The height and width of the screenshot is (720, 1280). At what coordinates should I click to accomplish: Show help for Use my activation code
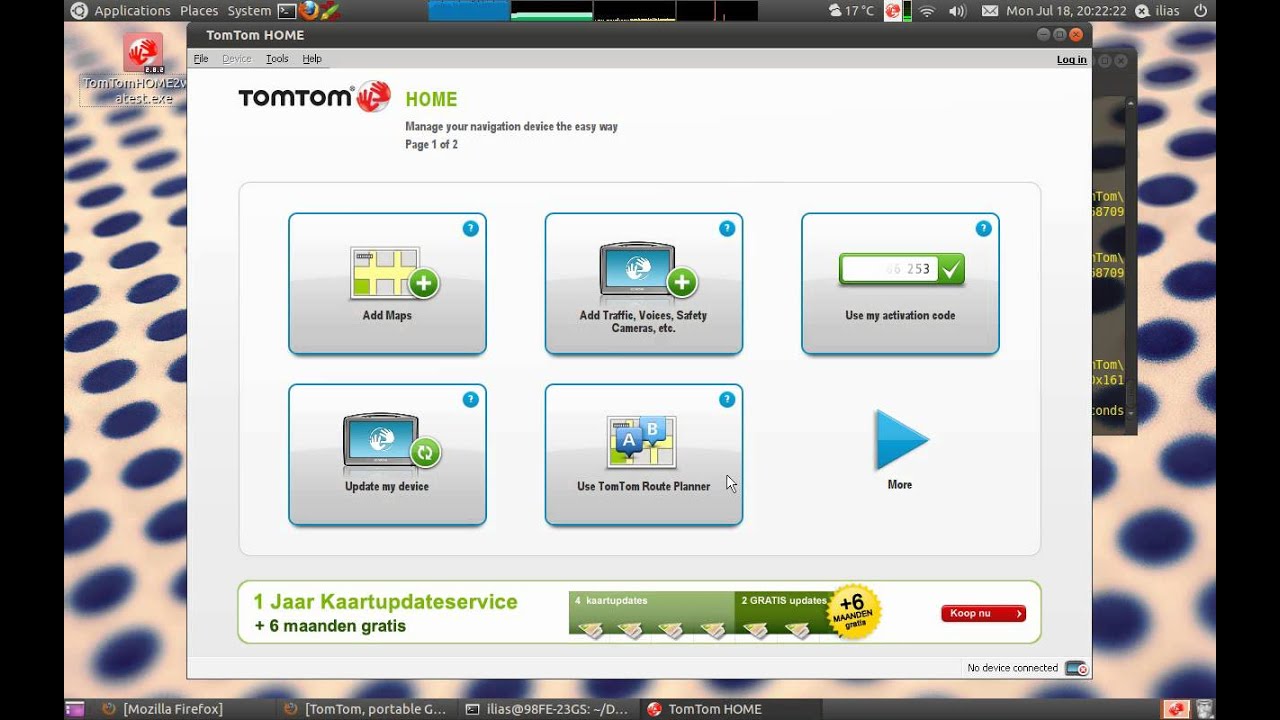point(983,229)
